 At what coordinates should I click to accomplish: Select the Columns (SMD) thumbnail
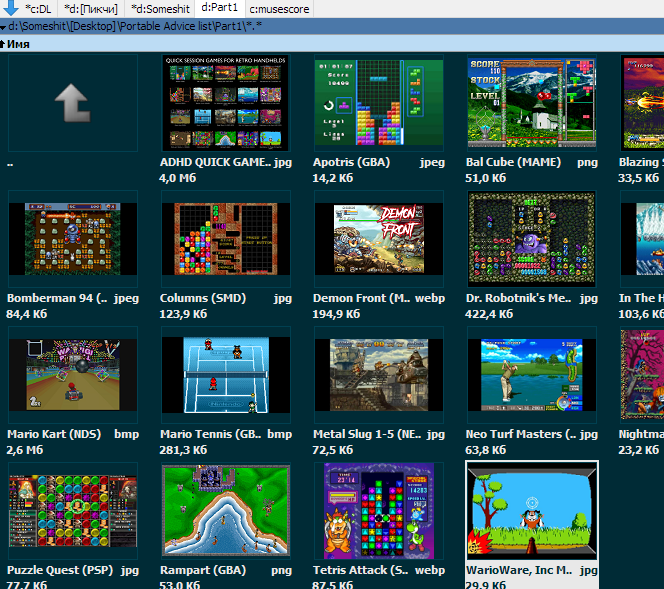coord(226,239)
